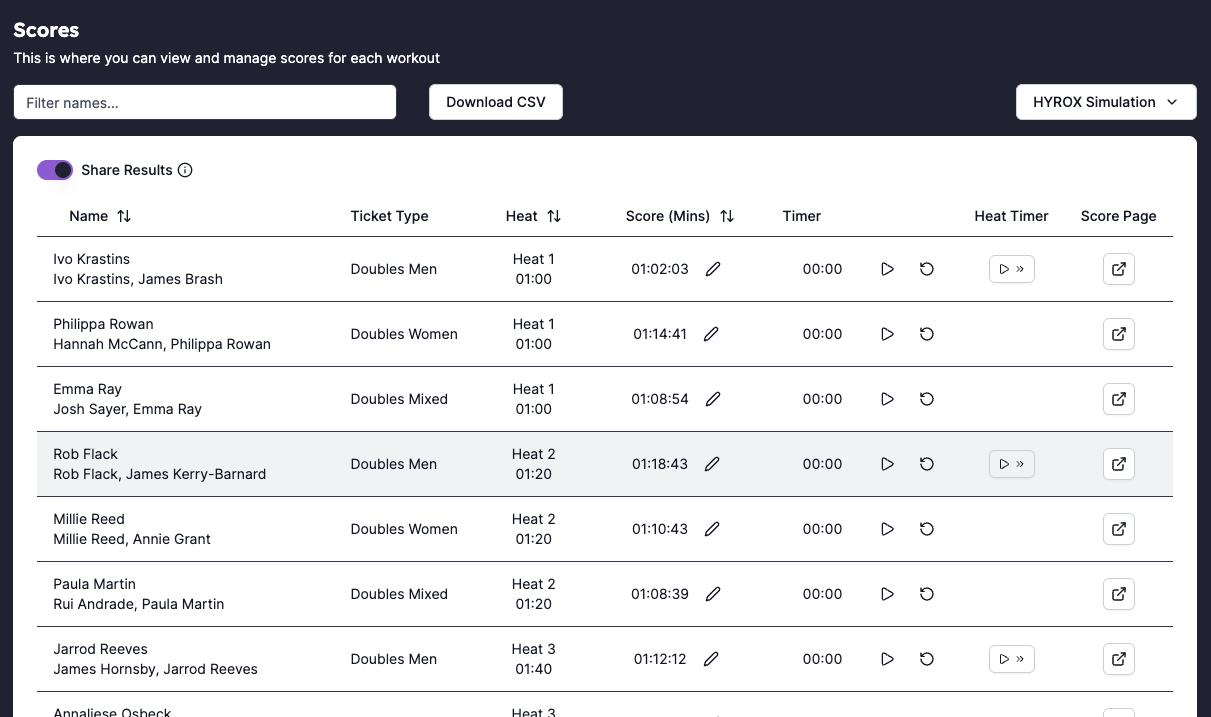The width and height of the screenshot is (1211, 717).
Task: Open Rob Flack's score page
Action: pyautogui.click(x=1119, y=464)
